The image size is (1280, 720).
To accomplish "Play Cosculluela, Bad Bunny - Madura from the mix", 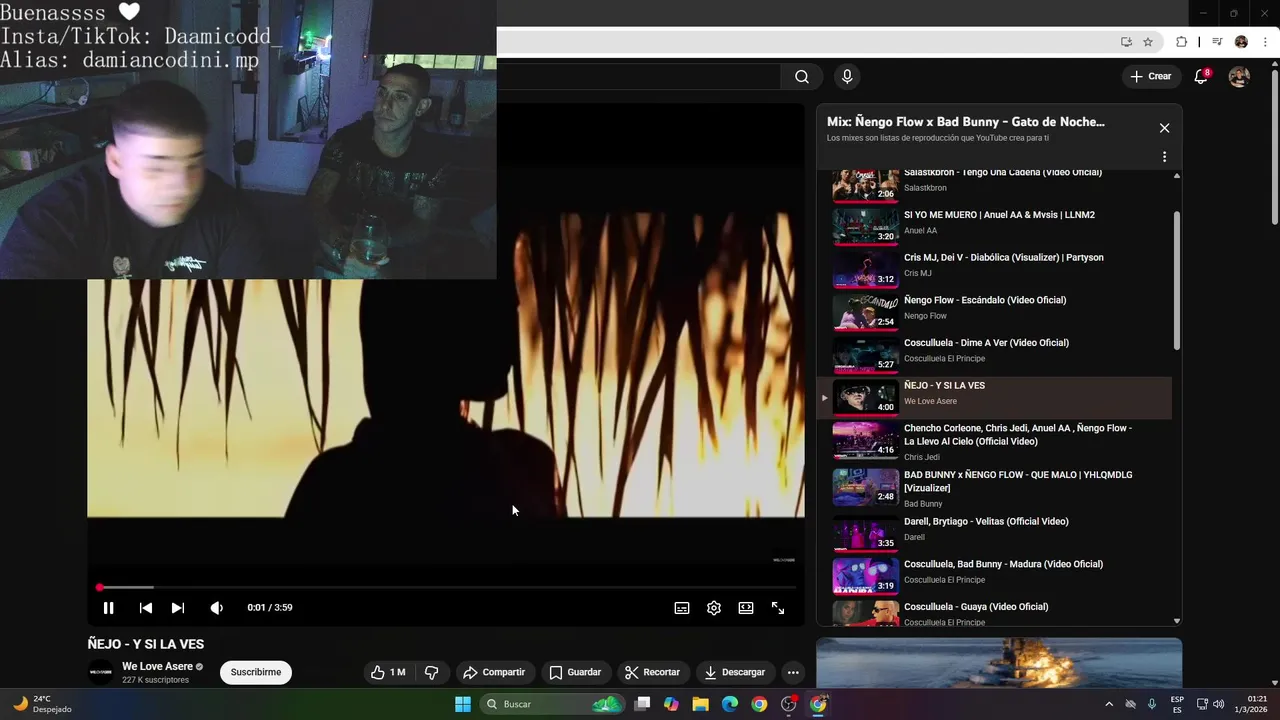I will [994, 576].
